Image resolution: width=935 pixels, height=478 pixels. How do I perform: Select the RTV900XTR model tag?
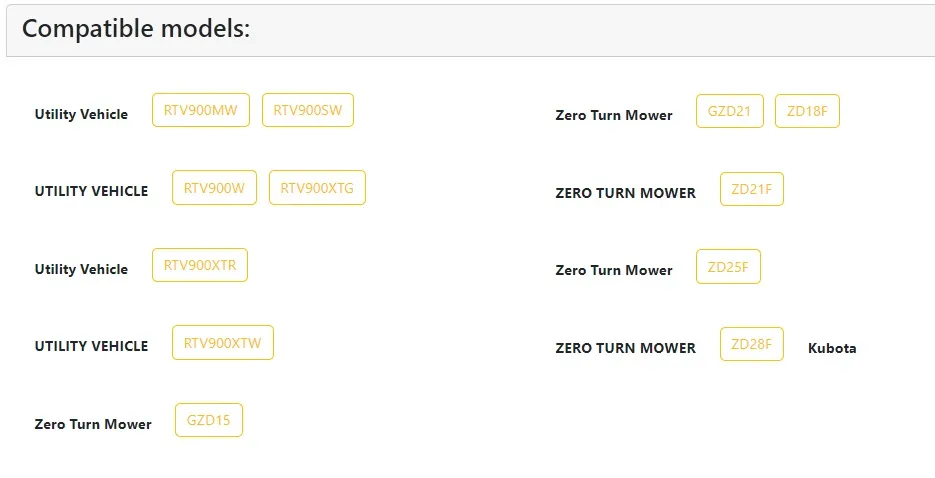click(200, 266)
